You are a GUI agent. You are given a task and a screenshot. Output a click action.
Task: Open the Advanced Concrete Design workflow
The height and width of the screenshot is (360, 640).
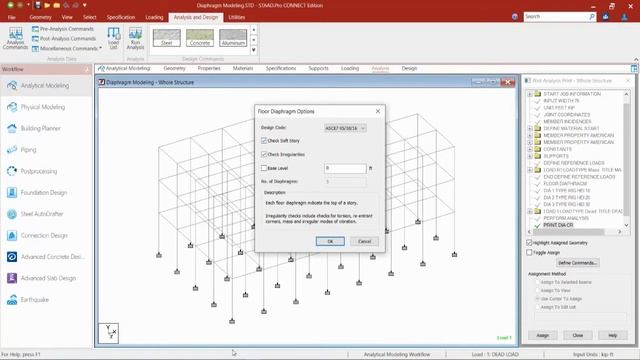46,257
